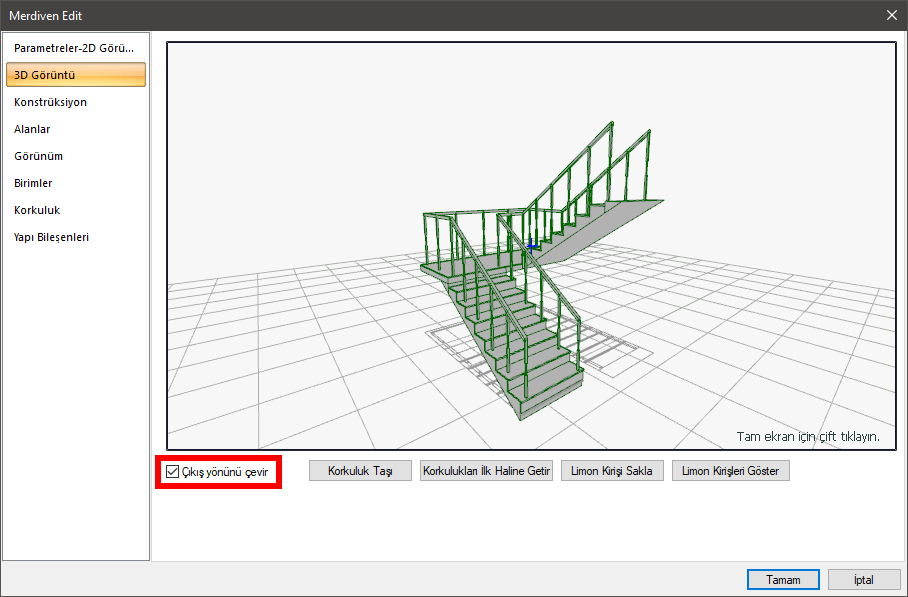Close the Merdiven Edit dialog window
This screenshot has width=908, height=597.
click(x=891, y=15)
